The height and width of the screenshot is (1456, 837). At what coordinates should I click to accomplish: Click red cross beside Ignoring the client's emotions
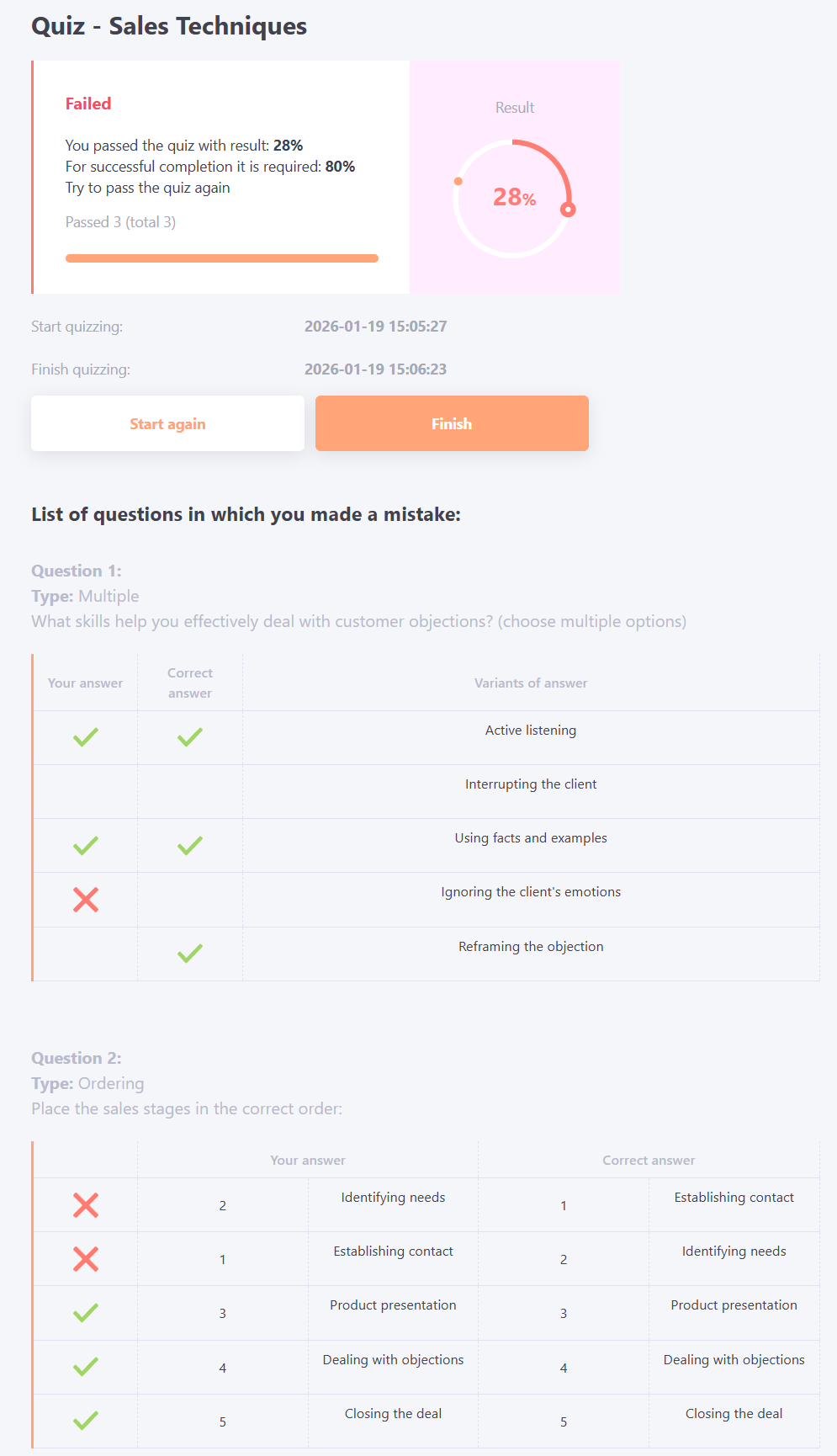click(x=85, y=900)
